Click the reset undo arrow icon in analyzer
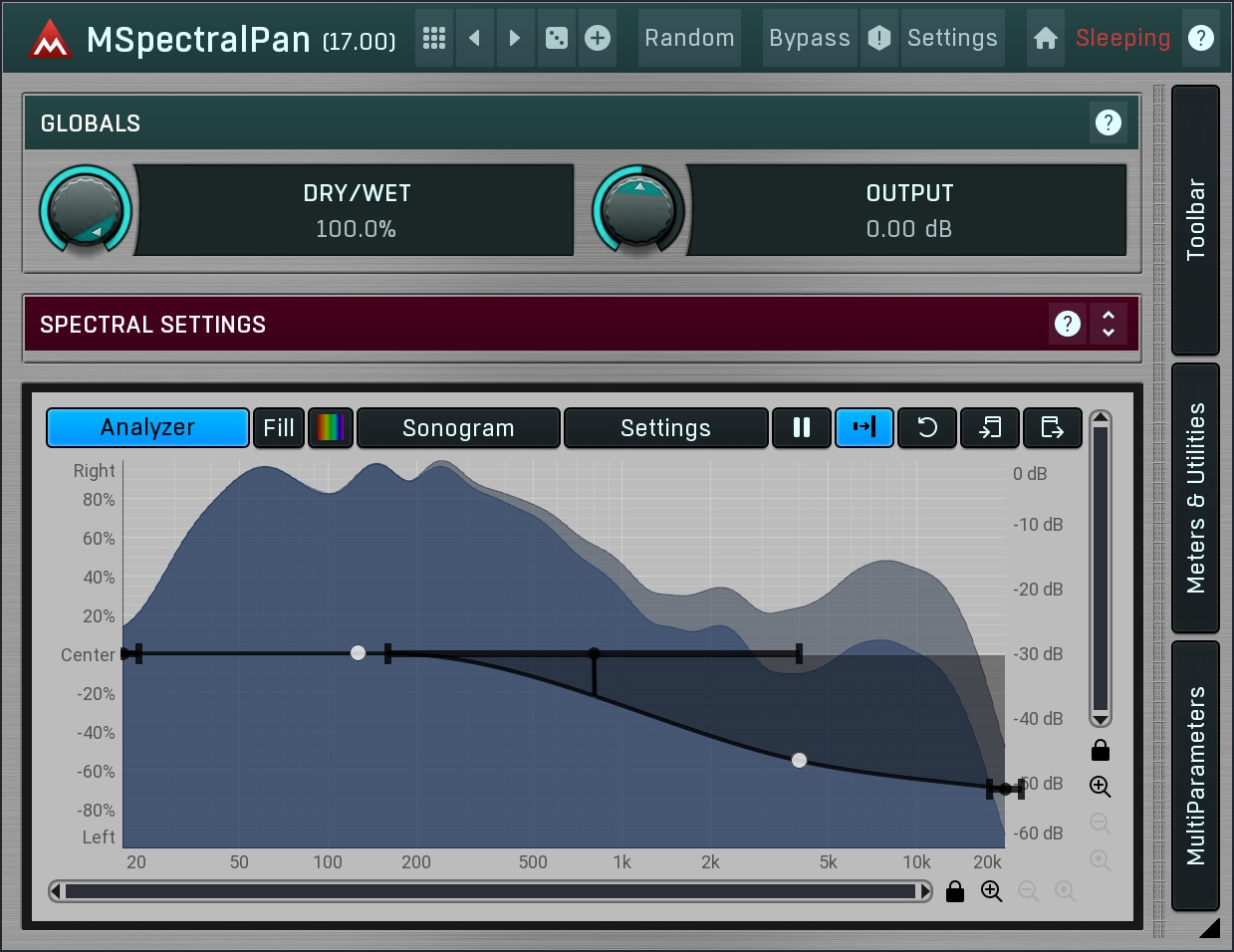The height and width of the screenshot is (952, 1234). pos(926,427)
